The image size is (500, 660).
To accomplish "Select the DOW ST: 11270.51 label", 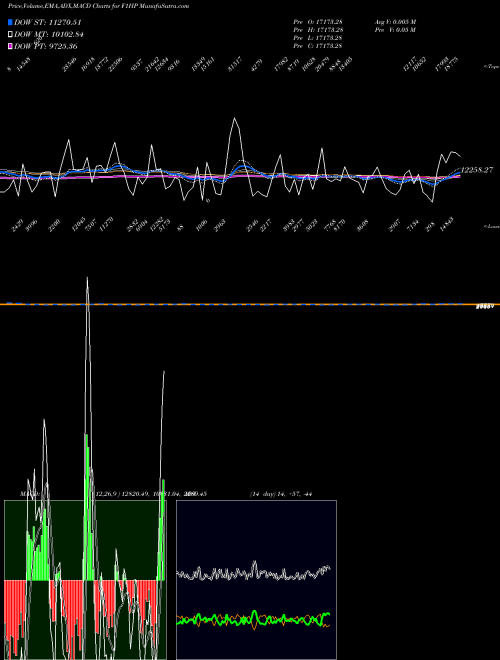I will (x=48, y=22).
